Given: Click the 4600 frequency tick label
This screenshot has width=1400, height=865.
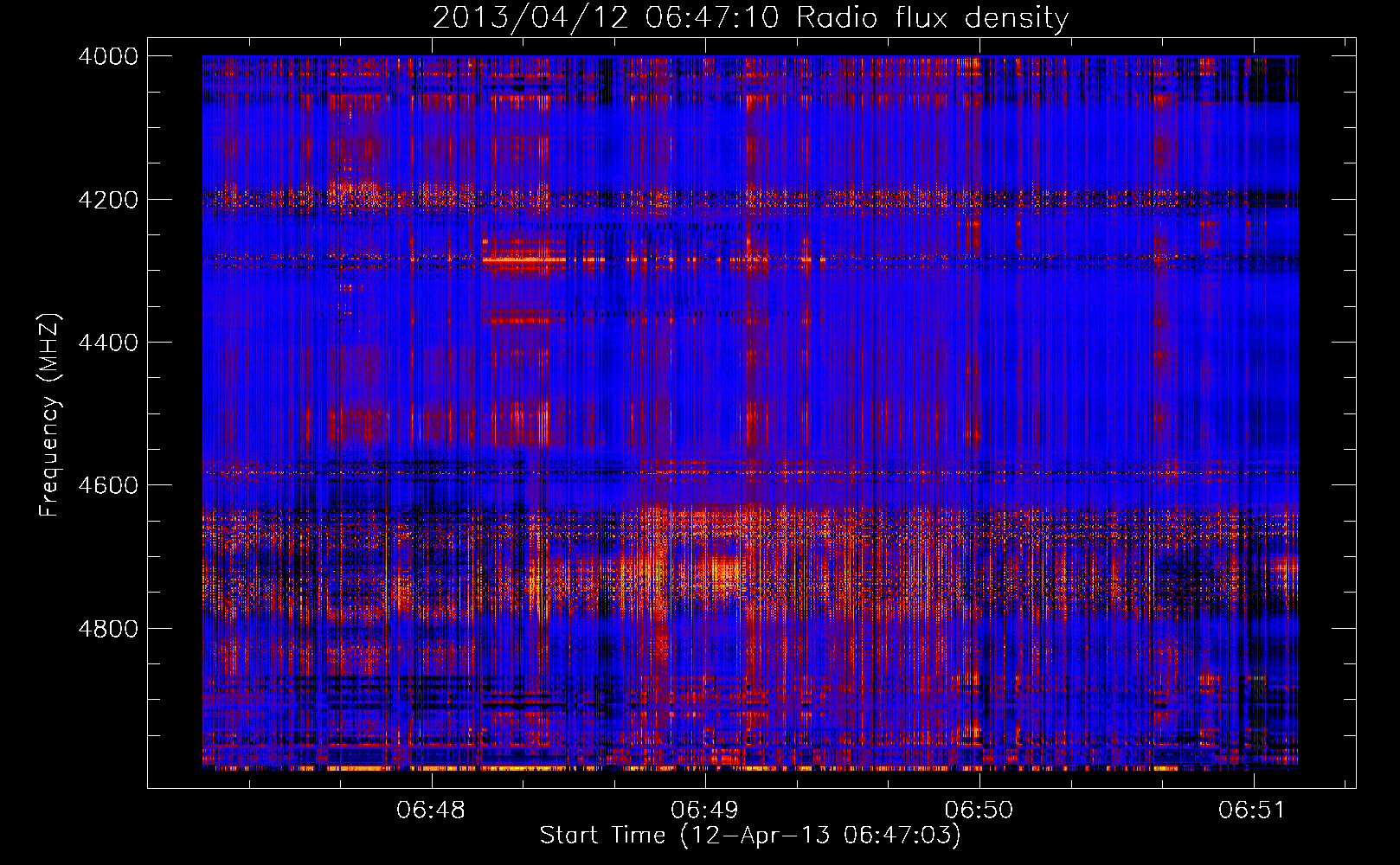Looking at the screenshot, I should pos(108,485).
